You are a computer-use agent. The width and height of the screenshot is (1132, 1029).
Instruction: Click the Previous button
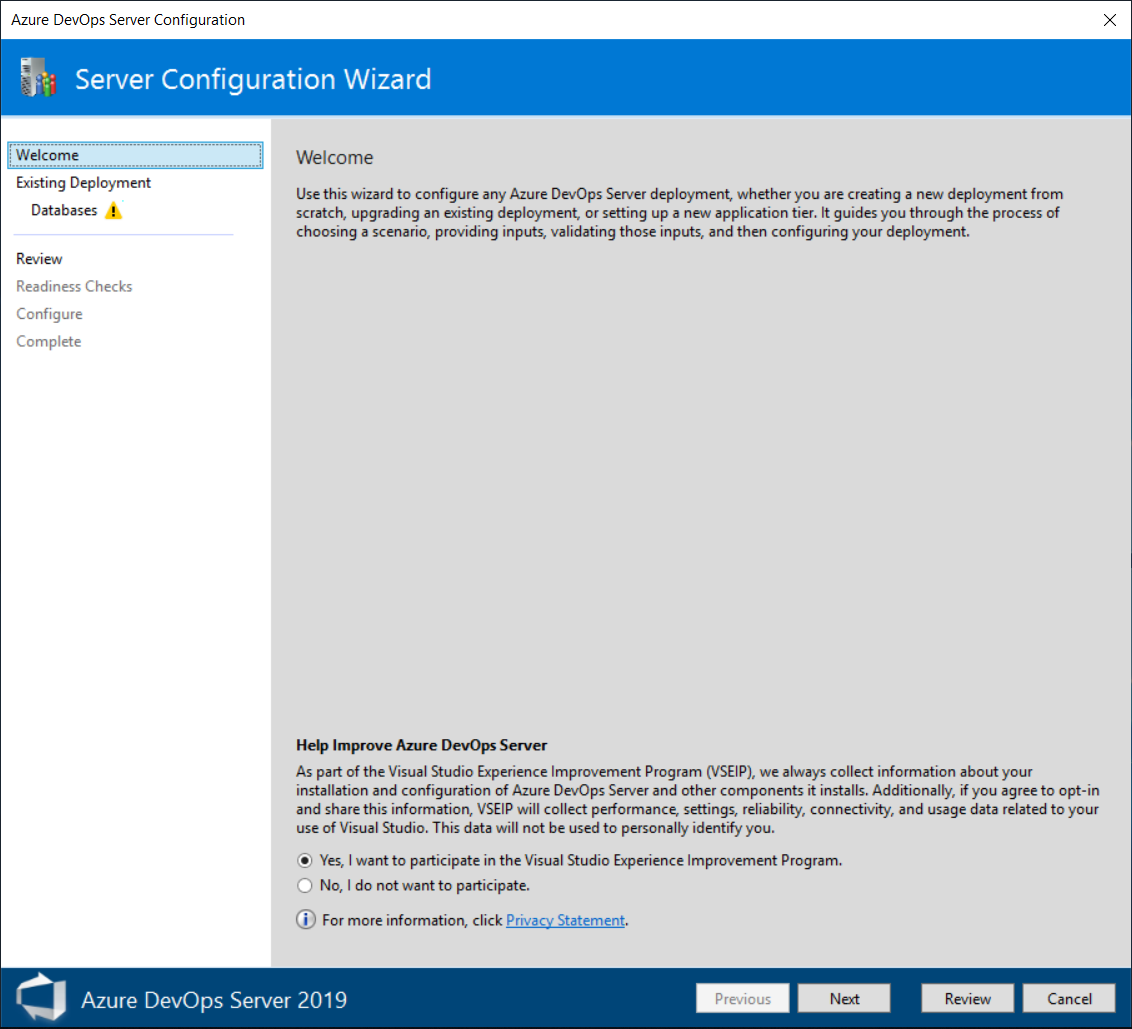pos(742,998)
